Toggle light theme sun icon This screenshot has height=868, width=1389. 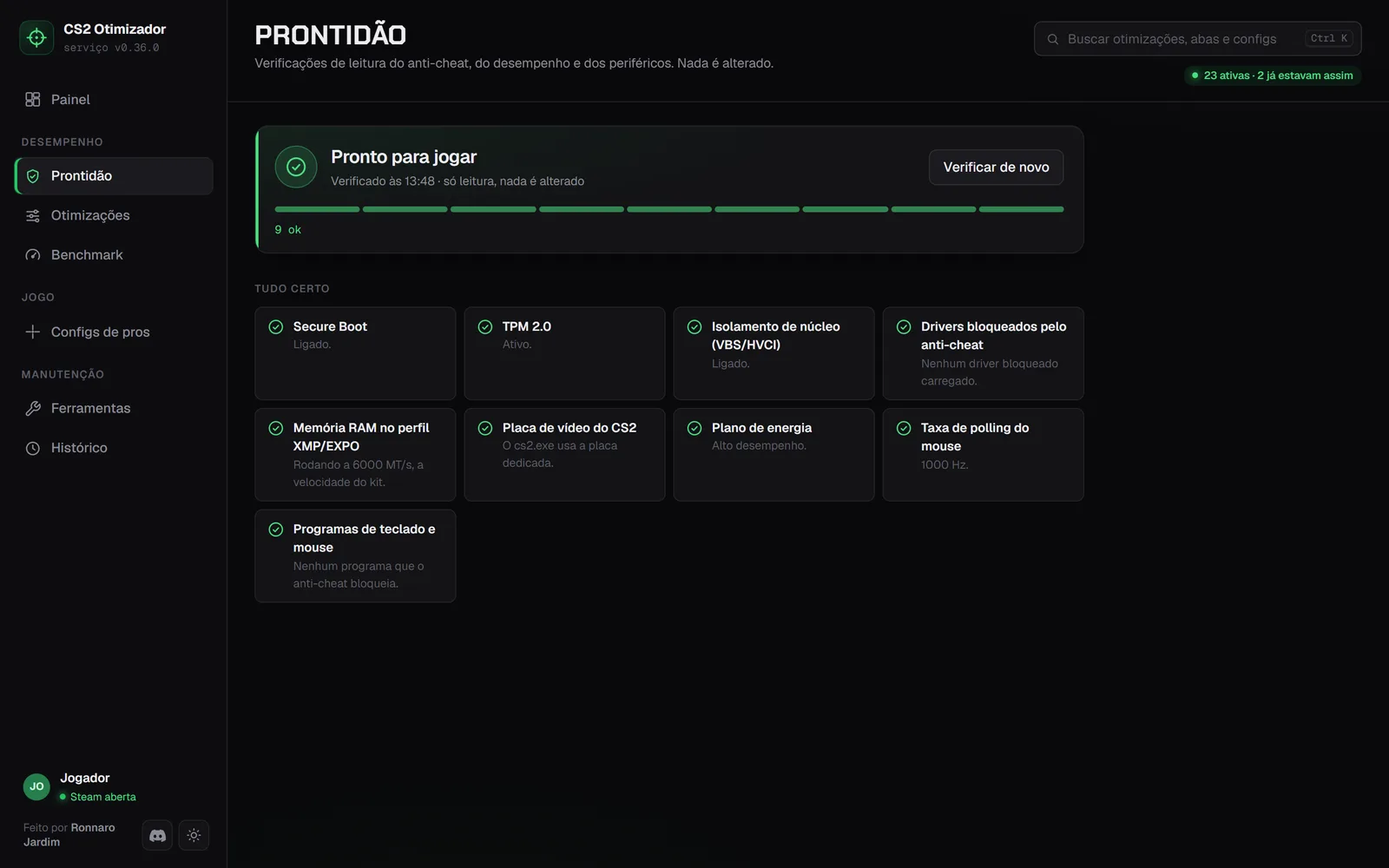(x=194, y=835)
